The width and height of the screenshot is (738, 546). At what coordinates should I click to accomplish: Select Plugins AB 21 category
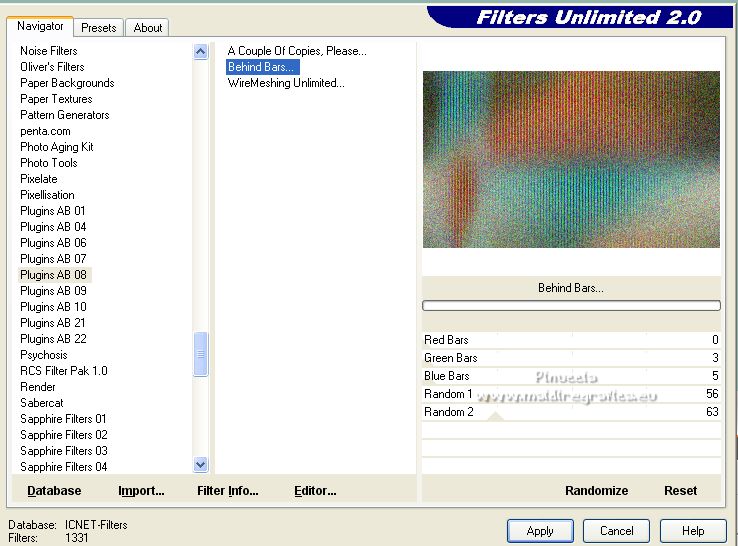point(53,323)
